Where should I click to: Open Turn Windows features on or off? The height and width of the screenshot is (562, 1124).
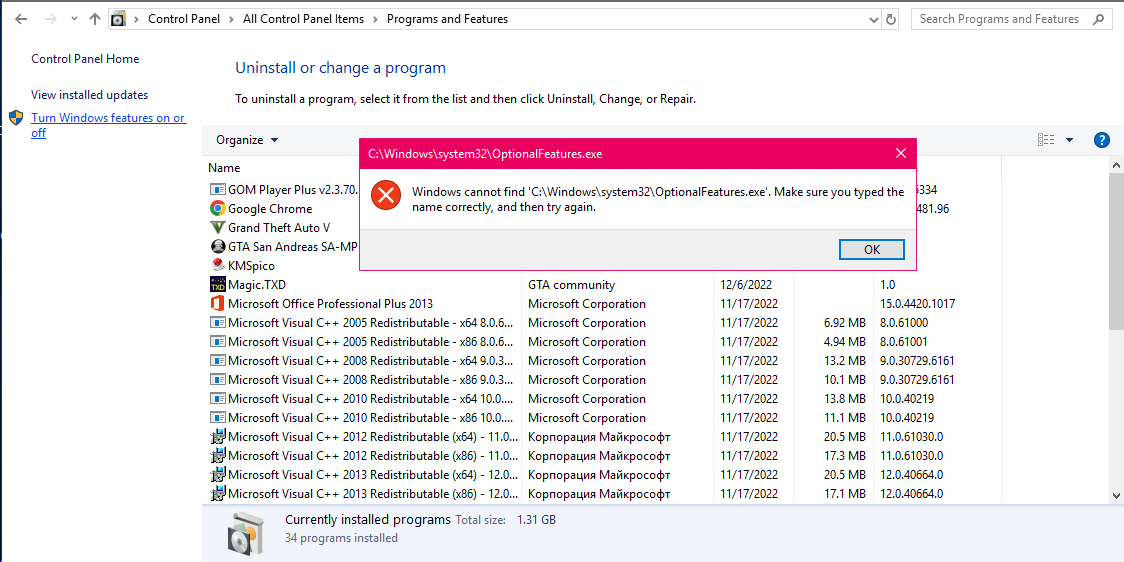click(108, 125)
